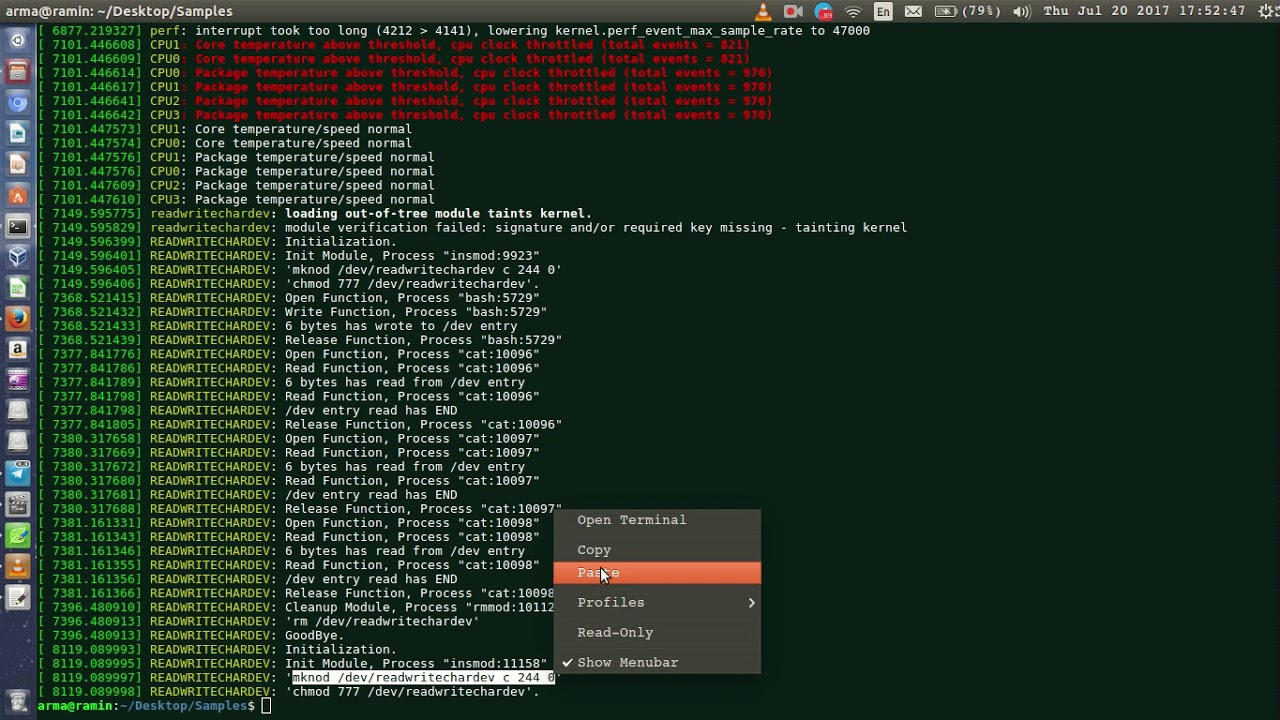Launch the orange VLC cone dock icon
The image size is (1280, 720).
pyautogui.click(x=17, y=566)
